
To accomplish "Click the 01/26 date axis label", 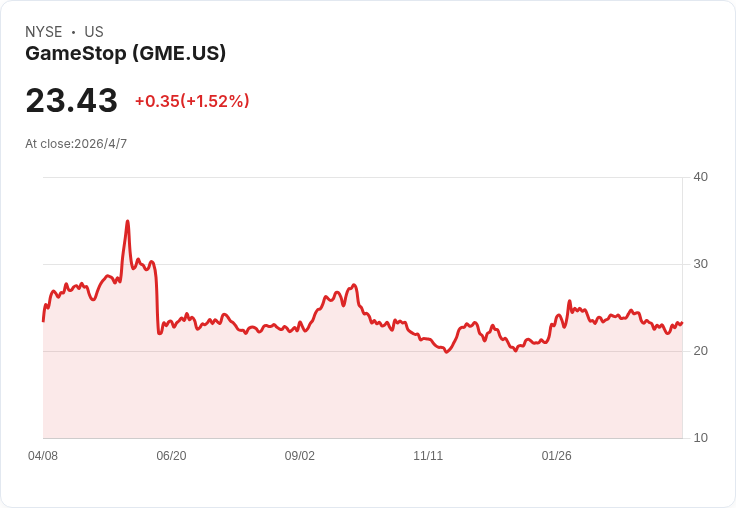I will [x=556, y=456].
